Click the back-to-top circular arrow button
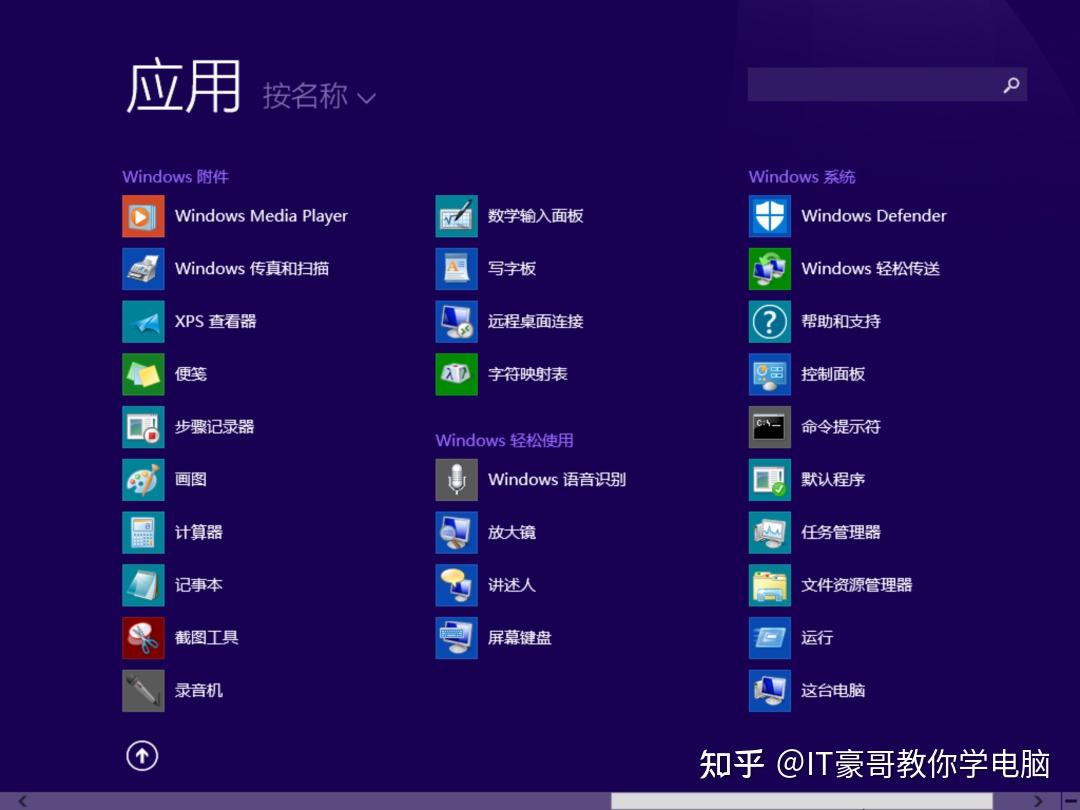Image resolution: width=1080 pixels, height=810 pixels. pos(142,757)
